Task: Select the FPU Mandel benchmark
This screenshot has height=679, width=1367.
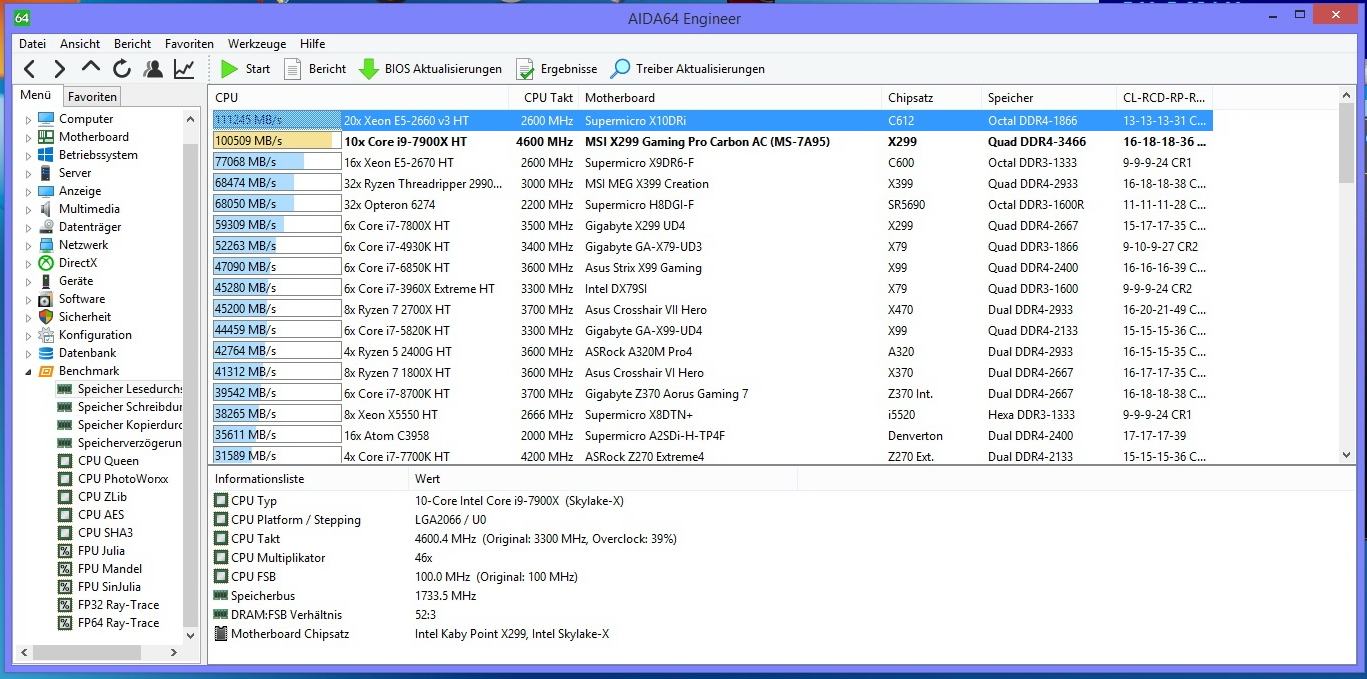Action: [x=100, y=569]
